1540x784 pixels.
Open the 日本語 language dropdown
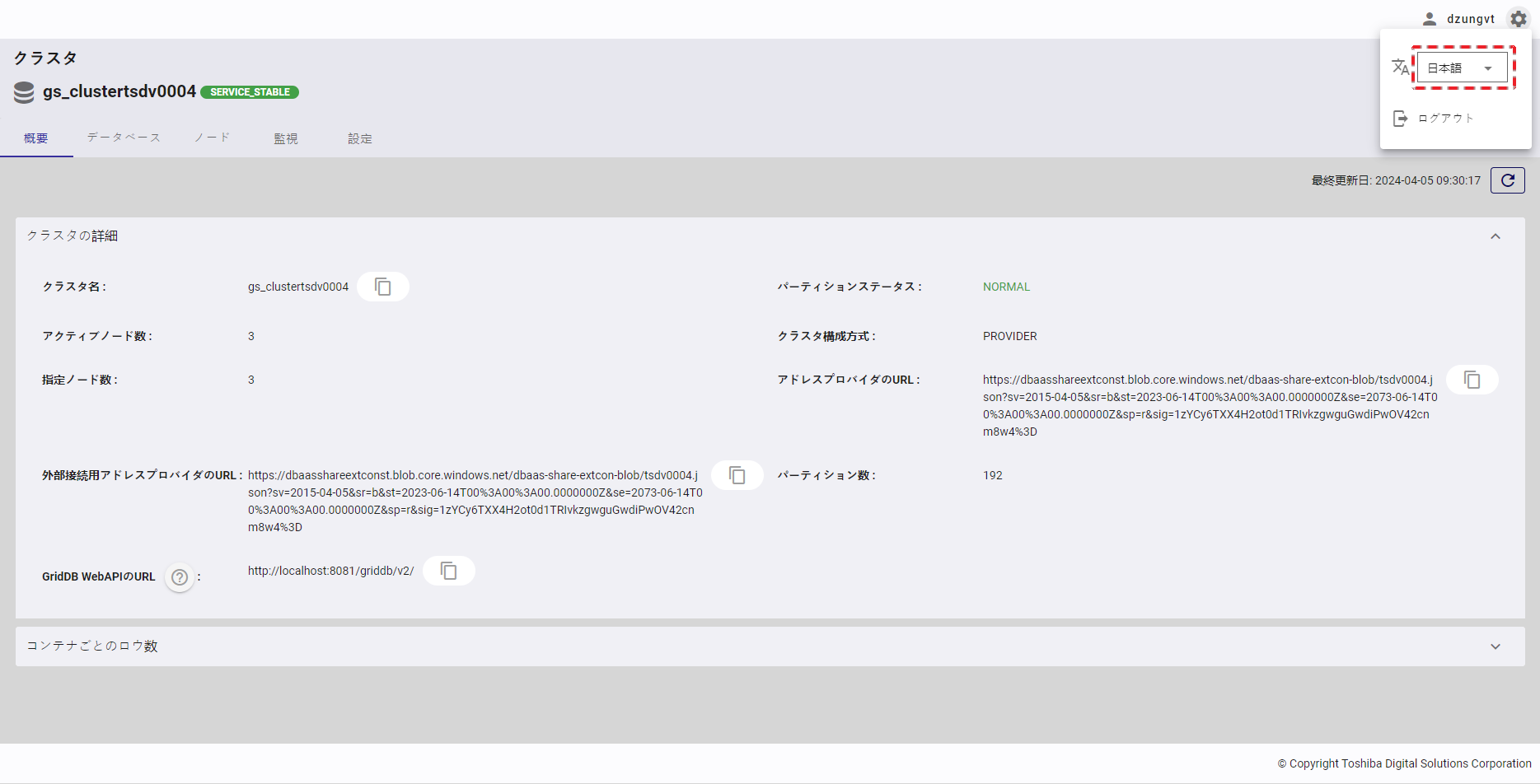point(1463,68)
